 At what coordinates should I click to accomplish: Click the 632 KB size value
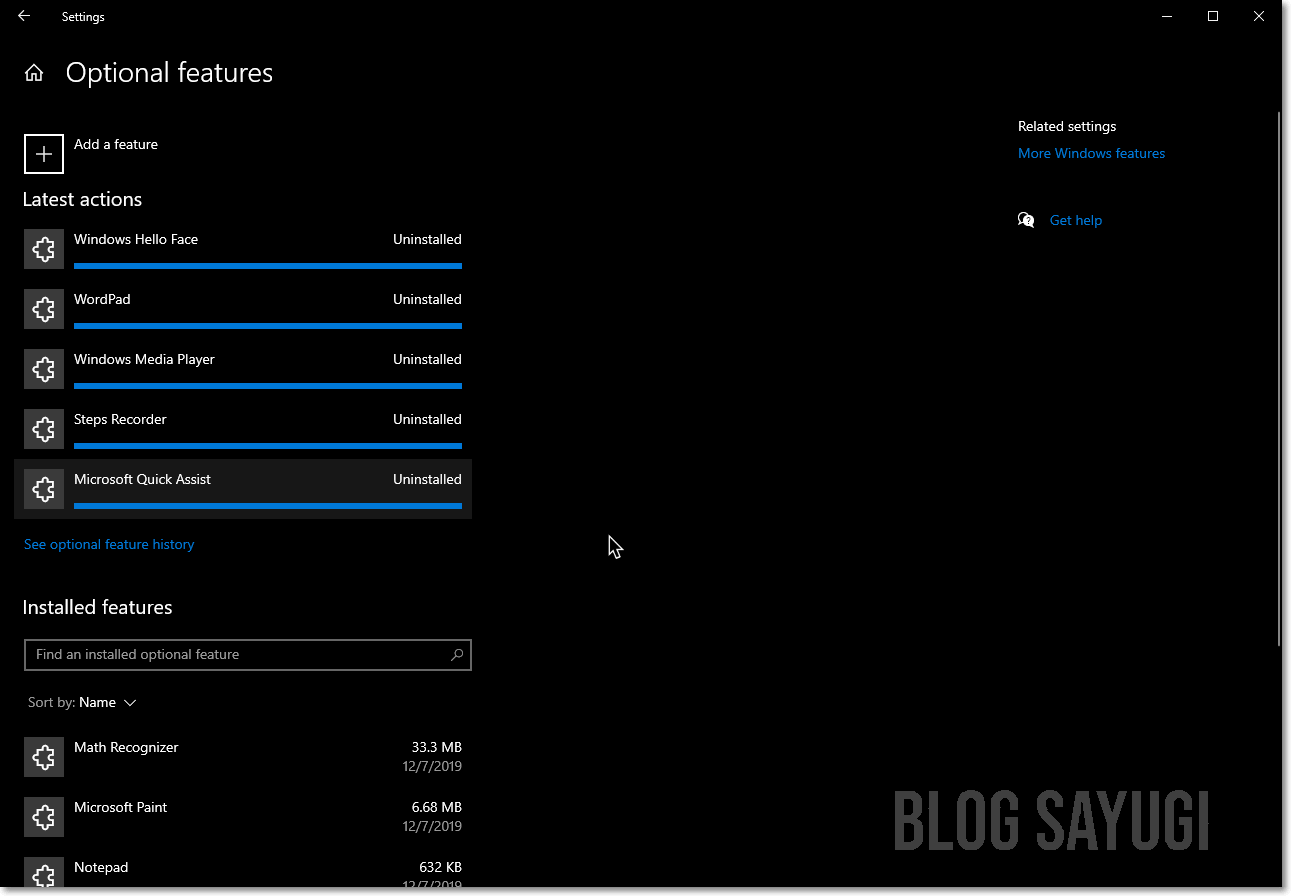click(440, 867)
